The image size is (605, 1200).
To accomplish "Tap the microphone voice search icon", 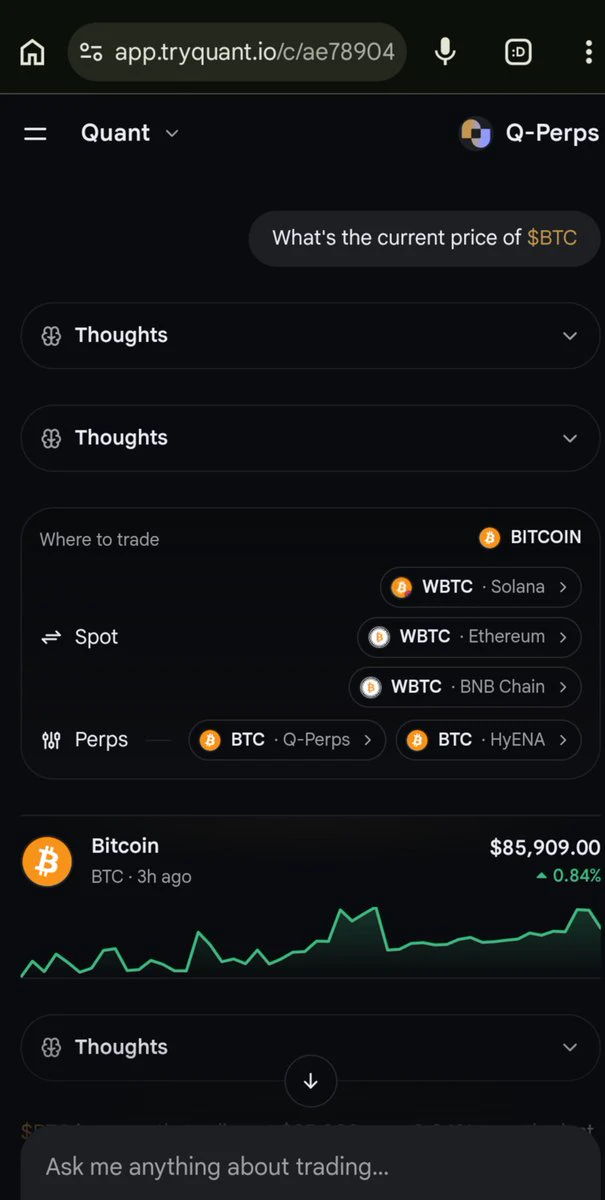I will pyautogui.click(x=445, y=52).
